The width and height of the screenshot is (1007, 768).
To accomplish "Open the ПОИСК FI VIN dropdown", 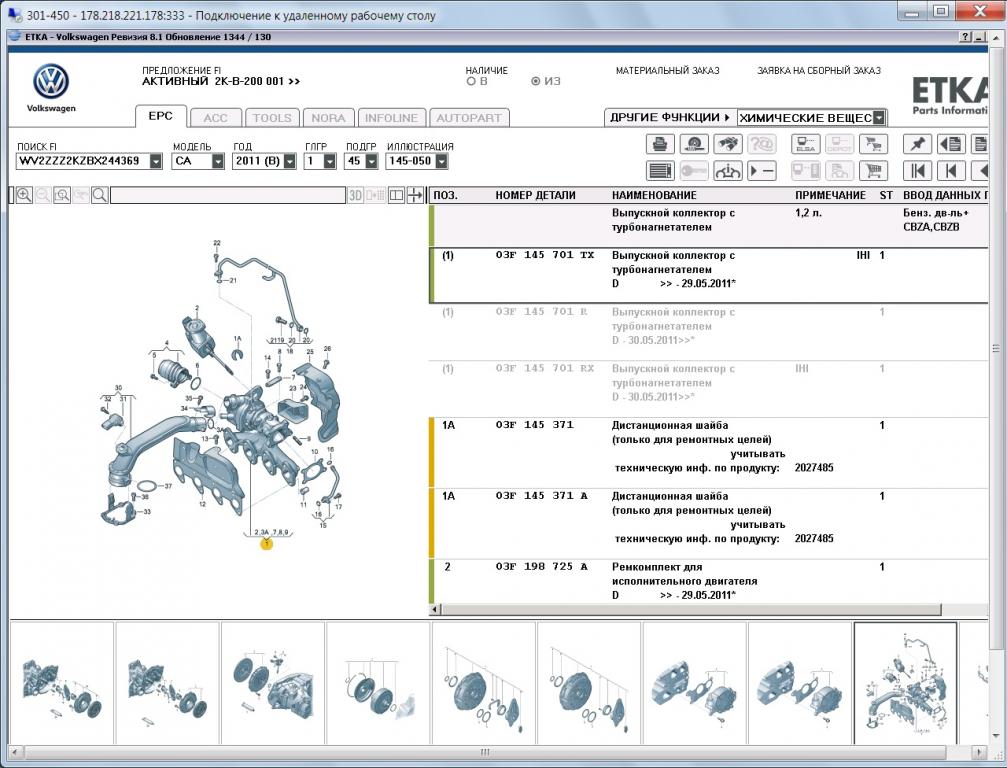I will point(156,161).
